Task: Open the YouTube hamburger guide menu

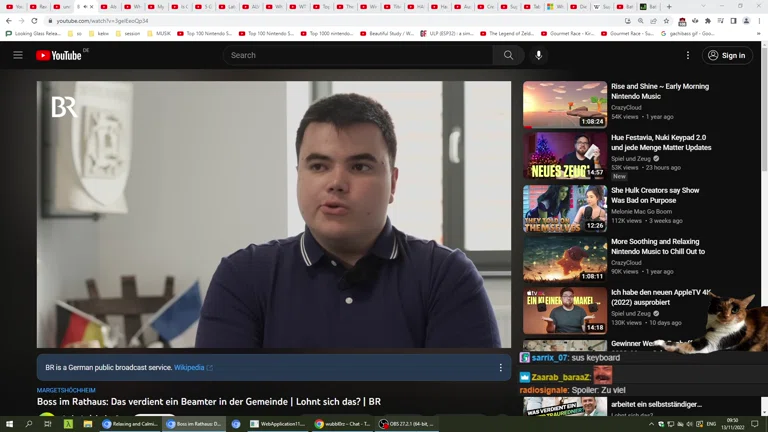Action: 18,55
